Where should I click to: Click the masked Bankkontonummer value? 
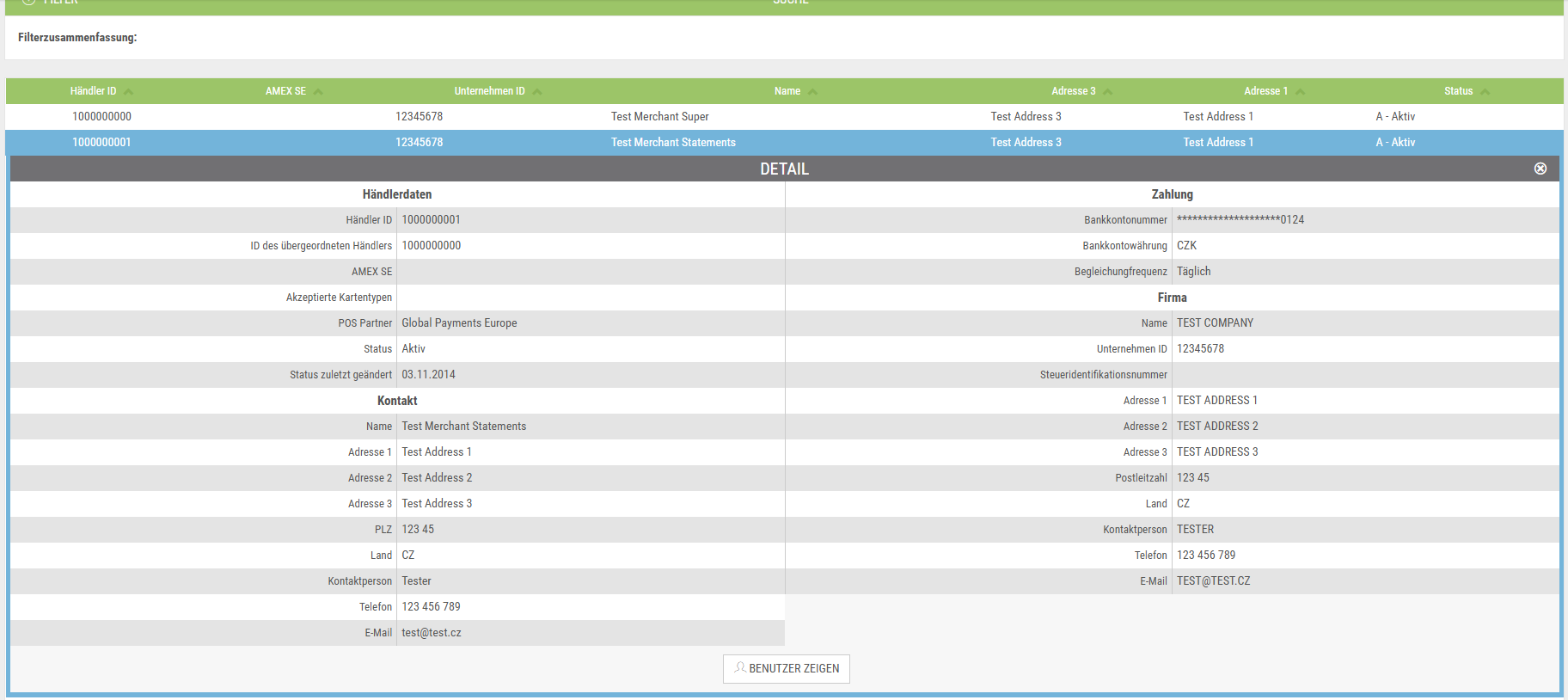[x=1240, y=220]
